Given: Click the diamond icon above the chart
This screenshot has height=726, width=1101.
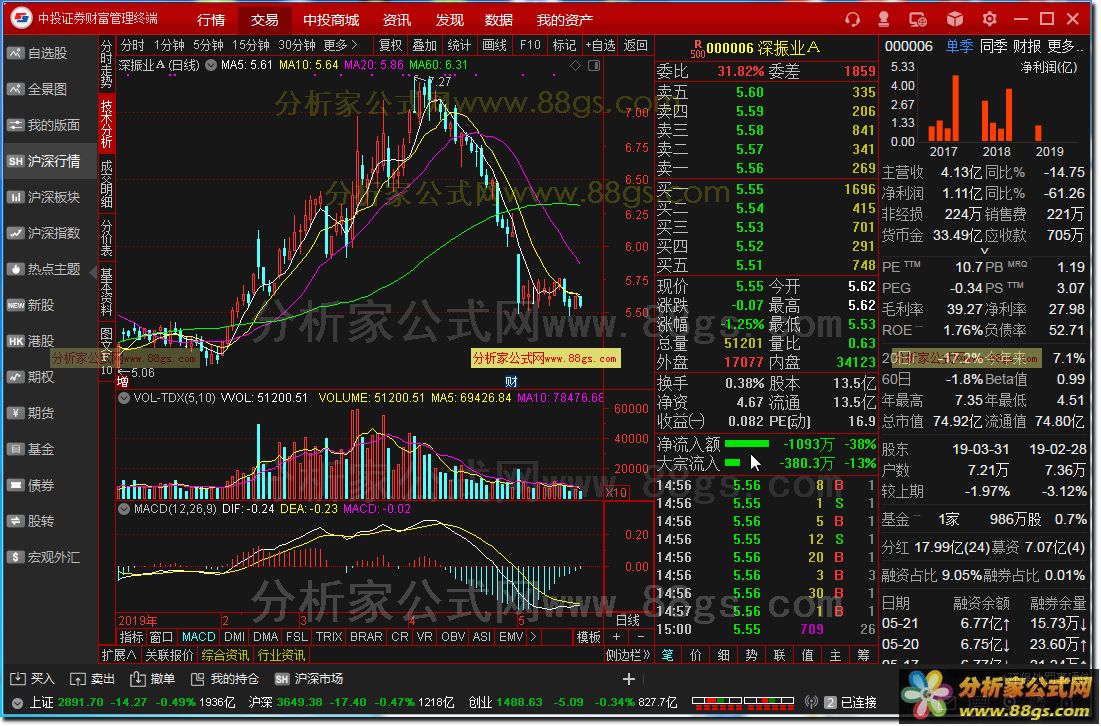Looking at the screenshot, I should coord(576,65).
